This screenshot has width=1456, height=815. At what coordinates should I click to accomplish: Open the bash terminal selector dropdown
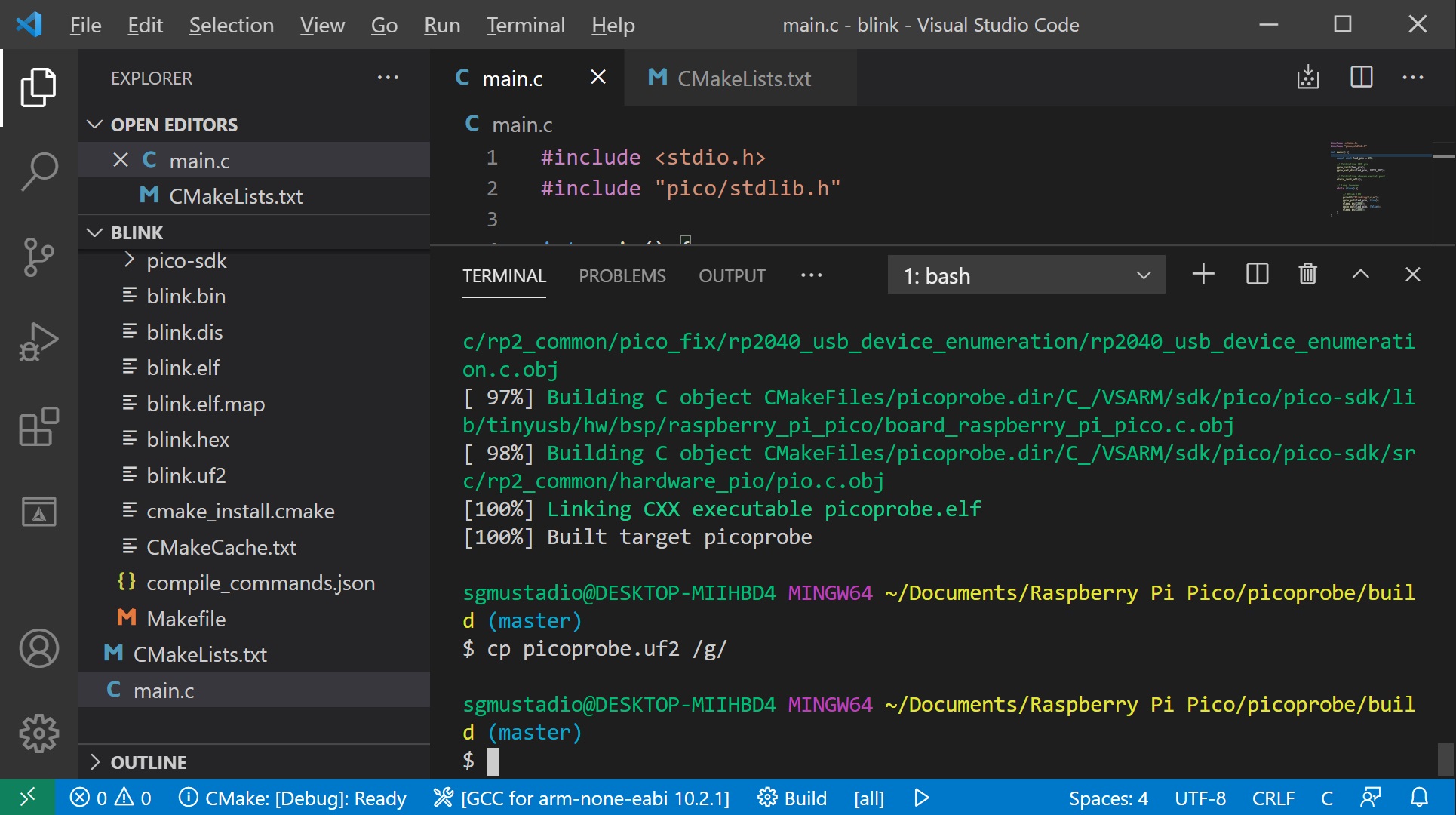pos(1026,275)
